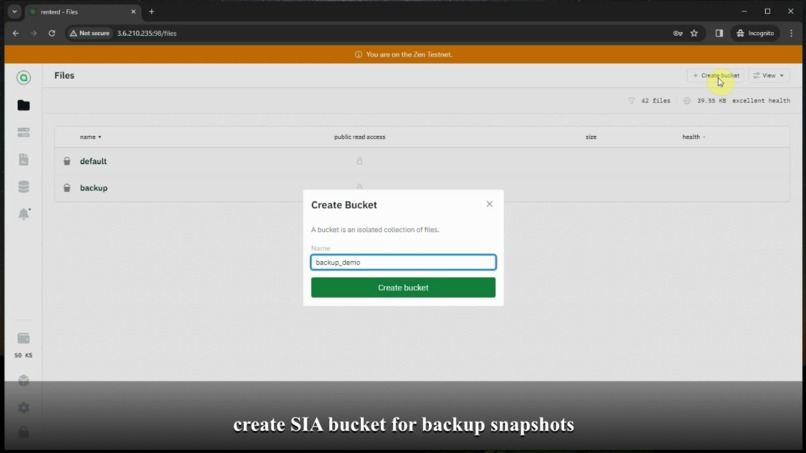Sort by the health column header
Screen dimensions: 806x453
pyautogui.click(x=693, y=137)
